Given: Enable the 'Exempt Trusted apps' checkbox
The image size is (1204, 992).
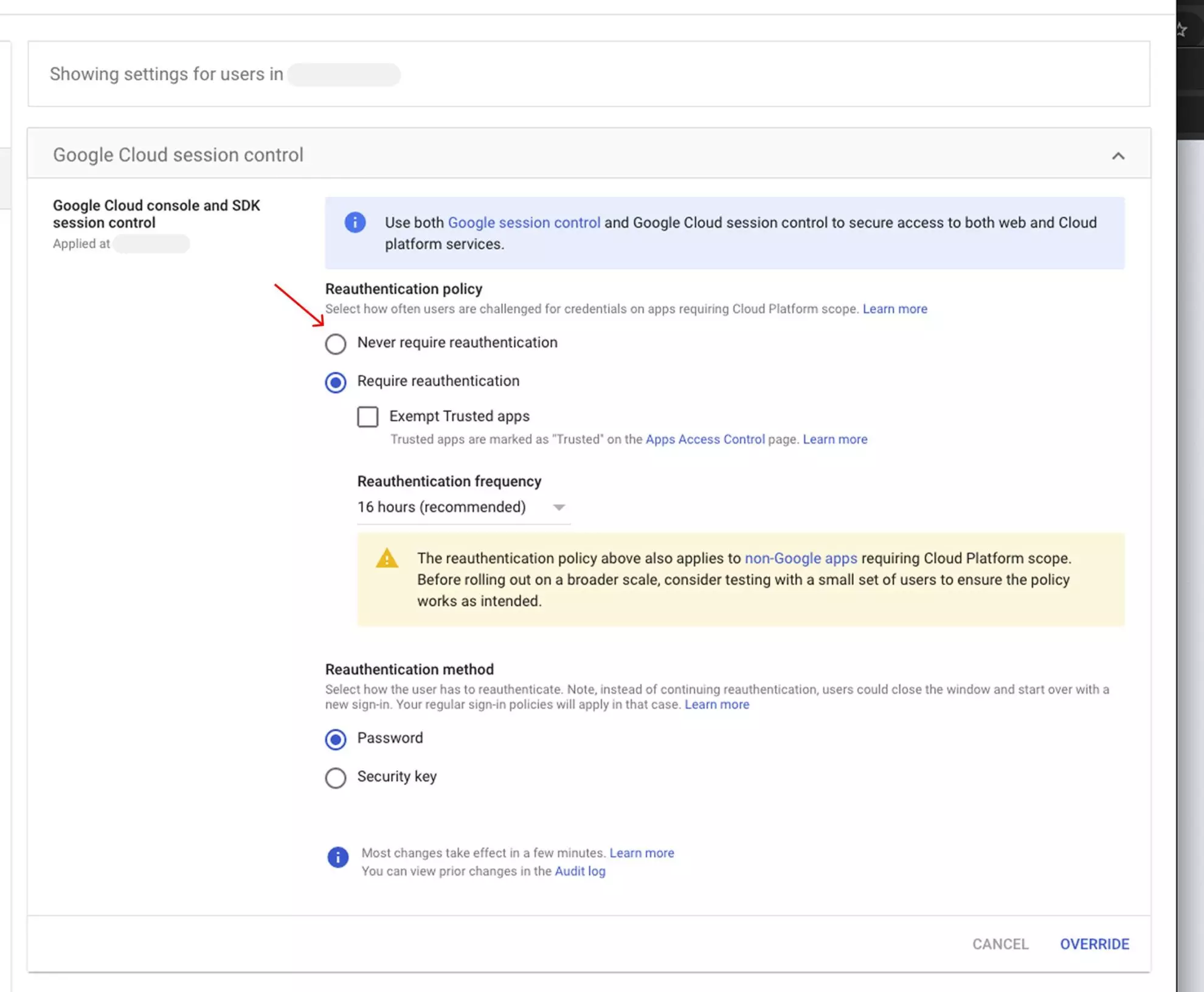Looking at the screenshot, I should pos(367,416).
